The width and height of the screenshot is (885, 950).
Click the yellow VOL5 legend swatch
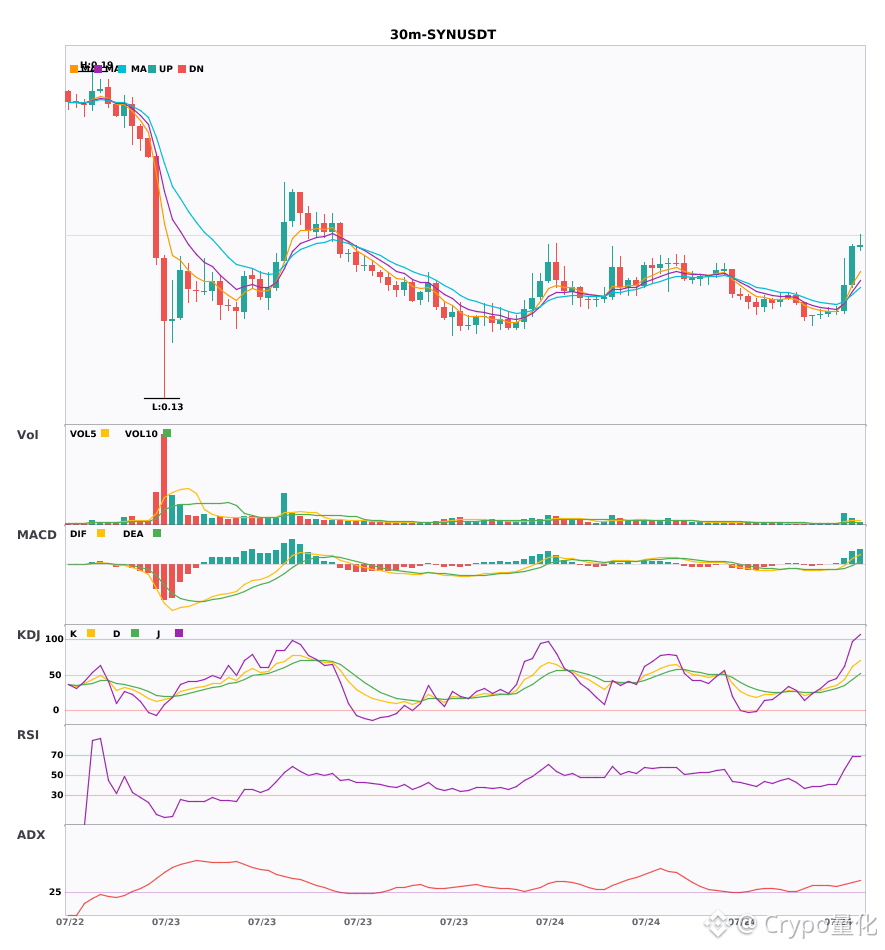click(105, 433)
